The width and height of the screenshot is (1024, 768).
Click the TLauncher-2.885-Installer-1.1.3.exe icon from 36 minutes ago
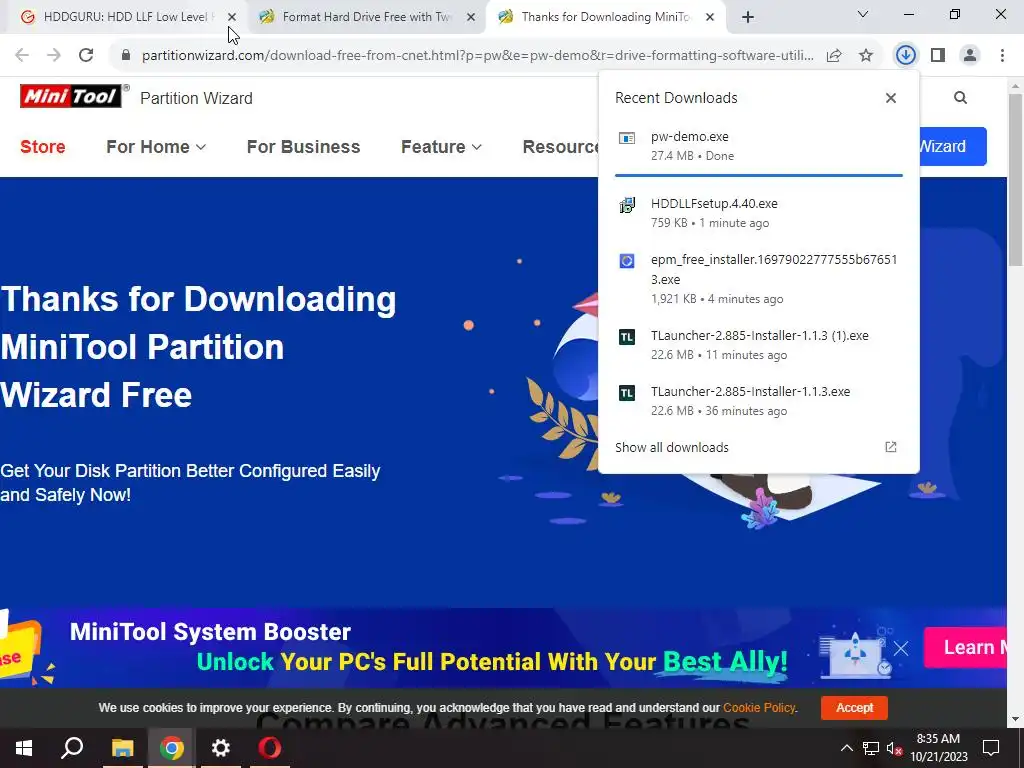[x=627, y=393]
